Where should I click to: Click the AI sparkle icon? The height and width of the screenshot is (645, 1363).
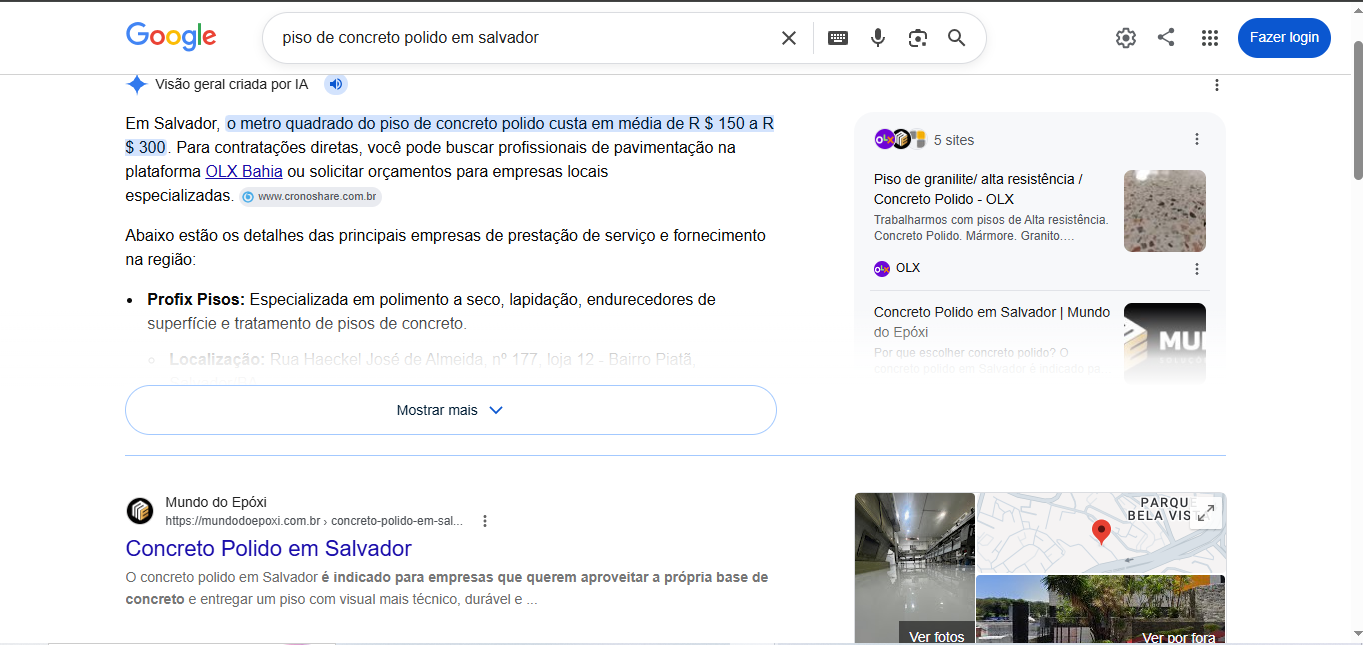coord(137,84)
